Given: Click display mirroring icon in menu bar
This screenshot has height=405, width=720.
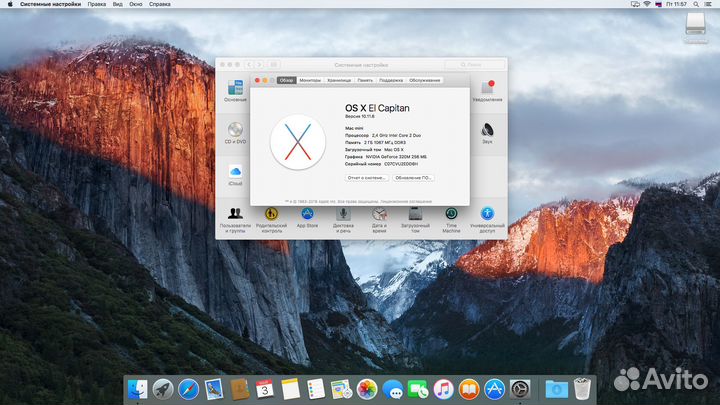Looking at the screenshot, I should tap(635, 4).
